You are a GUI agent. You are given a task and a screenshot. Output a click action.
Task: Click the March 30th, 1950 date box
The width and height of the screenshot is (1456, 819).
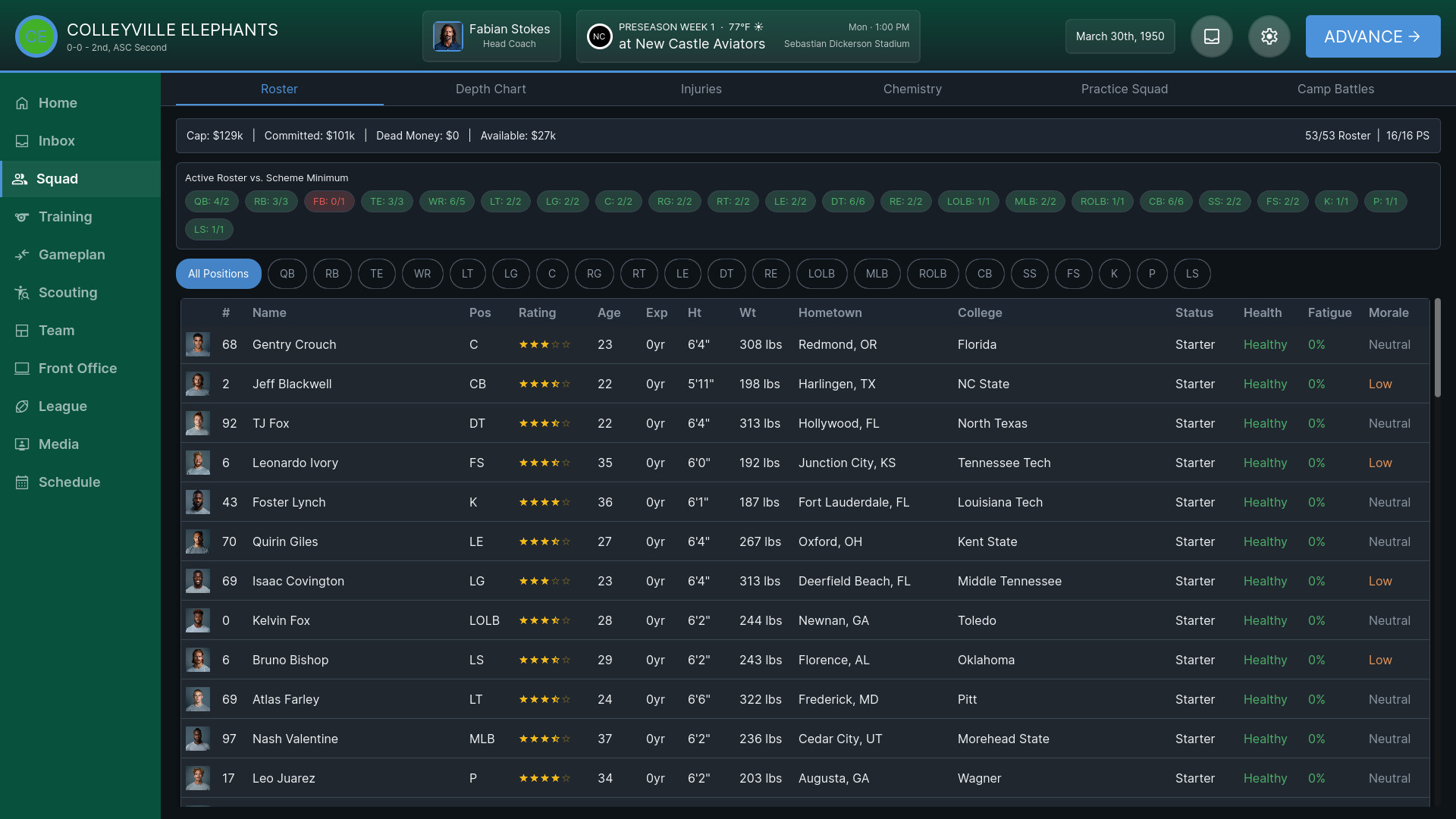pos(1120,36)
